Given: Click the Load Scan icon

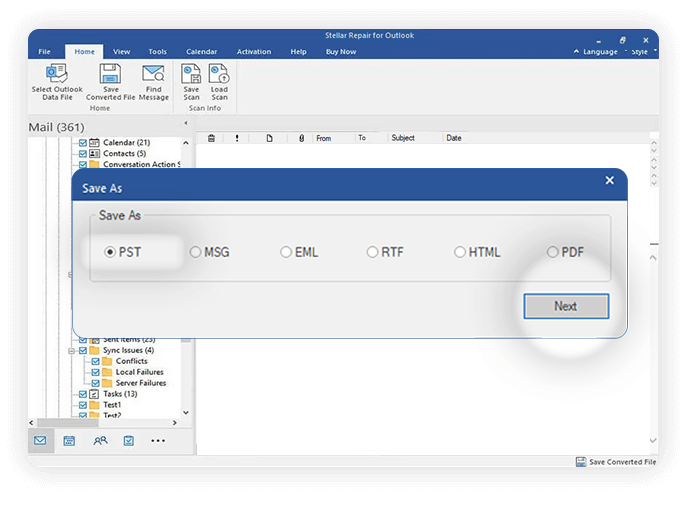Looking at the screenshot, I should tap(219, 74).
